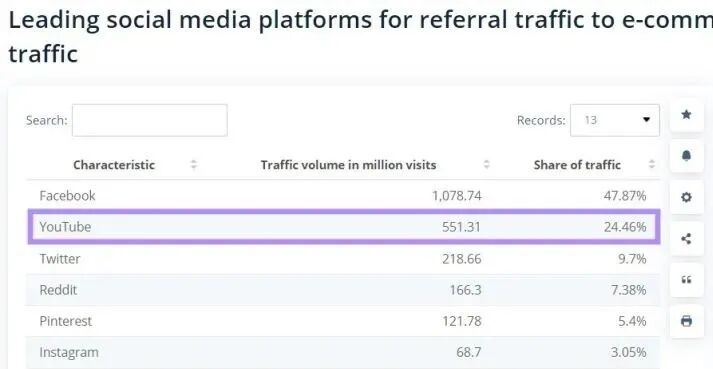Sort by Share of traffic arrows
Viewport: 713px width, 369px height.
click(x=652, y=165)
